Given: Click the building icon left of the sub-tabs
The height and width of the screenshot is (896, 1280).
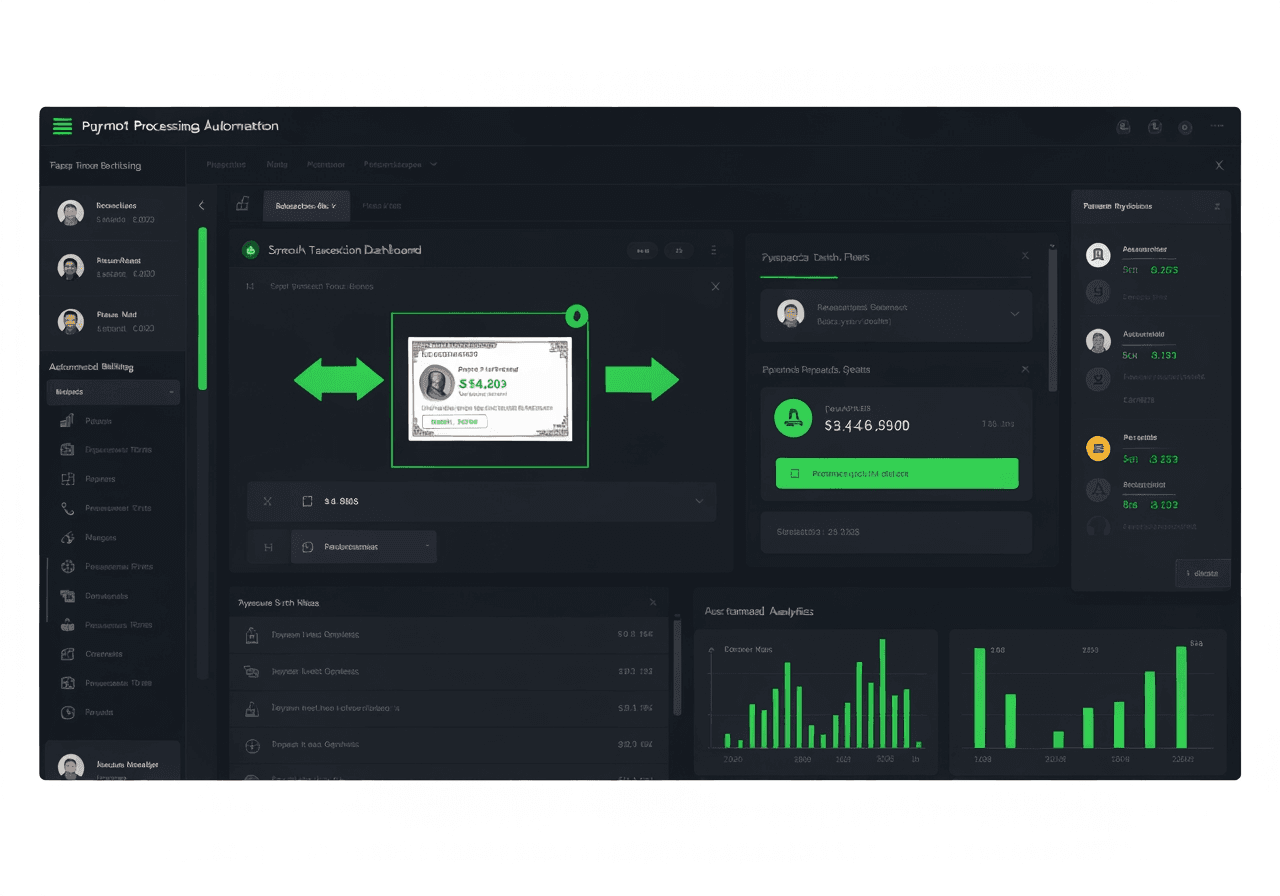Looking at the screenshot, I should 242,204.
